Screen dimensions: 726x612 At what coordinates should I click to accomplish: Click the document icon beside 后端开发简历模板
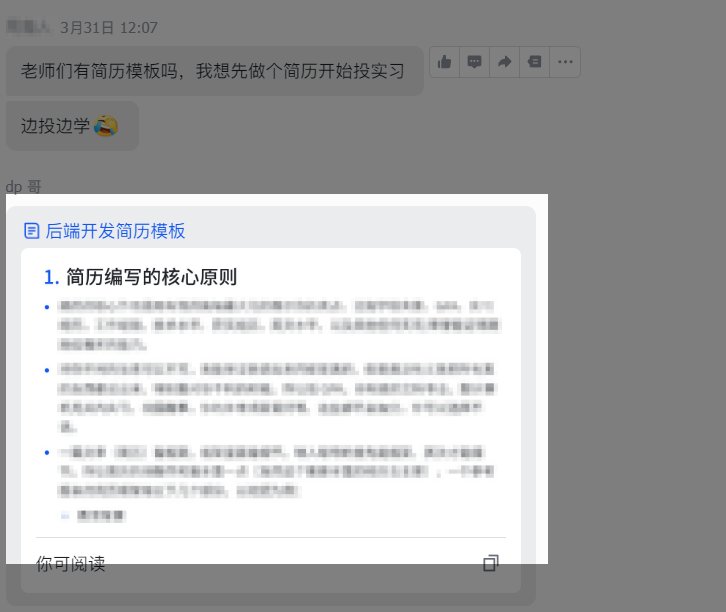31,231
